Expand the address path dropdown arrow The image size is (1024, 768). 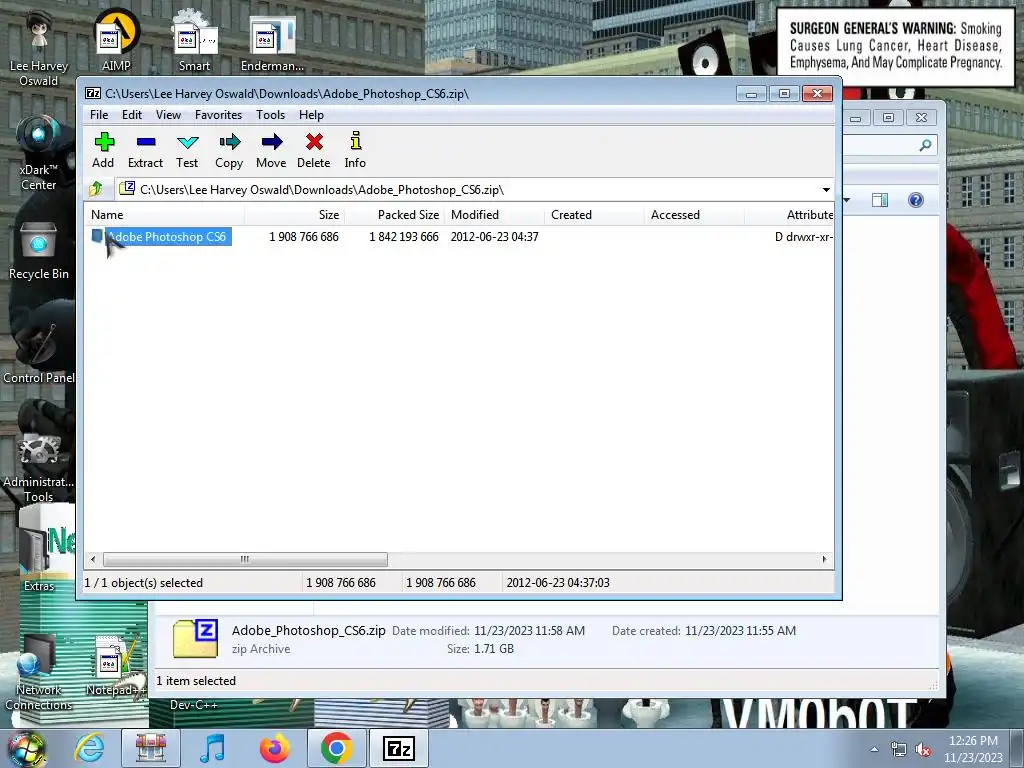click(826, 190)
